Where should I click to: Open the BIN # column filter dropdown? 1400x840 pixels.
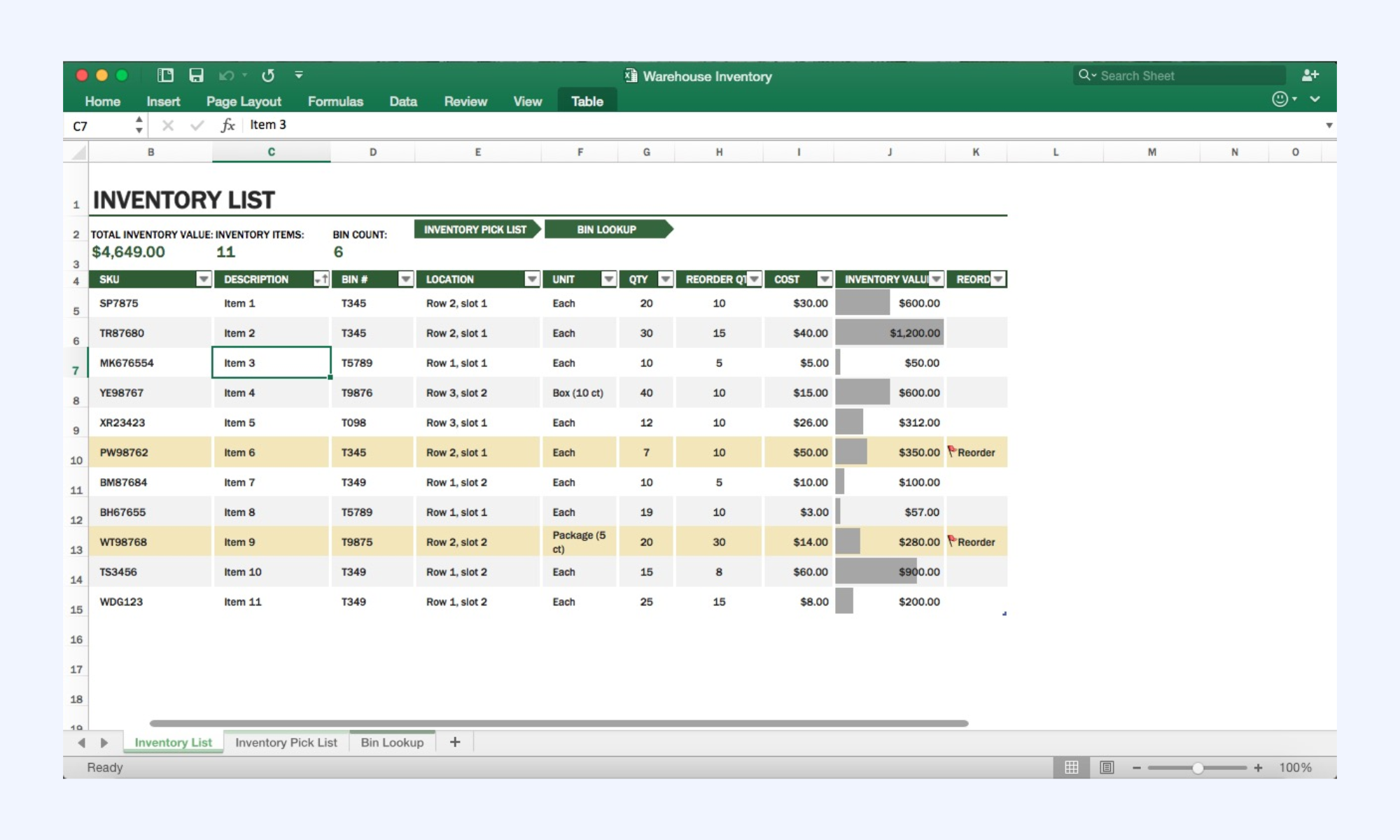[405, 279]
